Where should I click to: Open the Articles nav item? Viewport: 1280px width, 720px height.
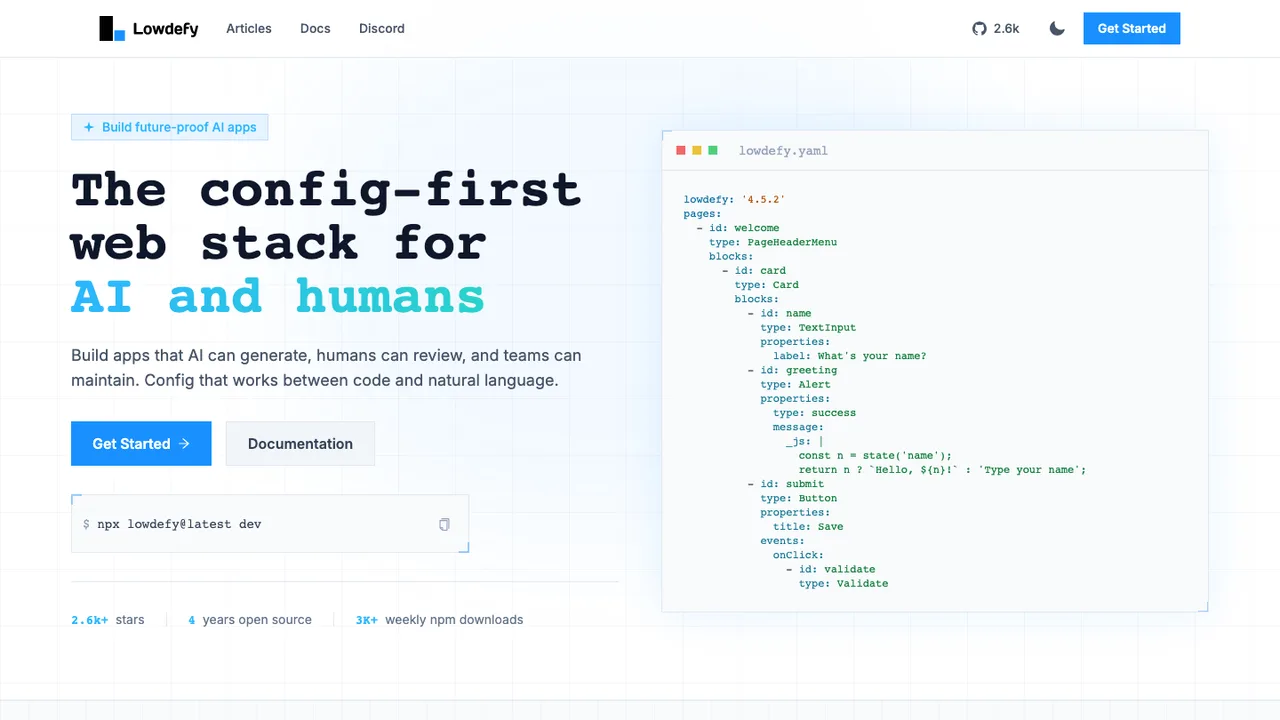tap(249, 29)
